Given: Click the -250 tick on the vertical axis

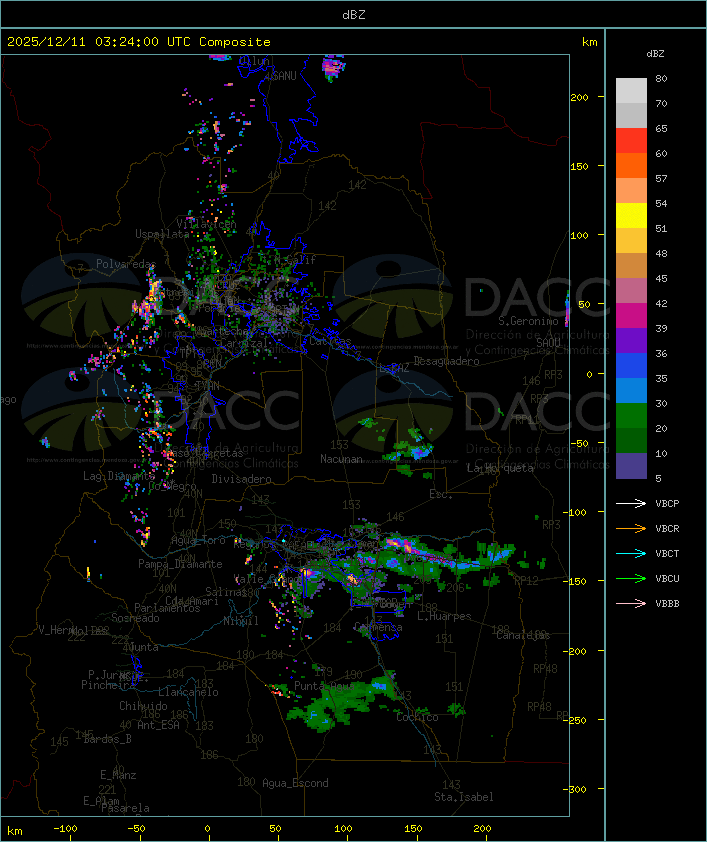Looking at the screenshot, I should (x=577, y=720).
